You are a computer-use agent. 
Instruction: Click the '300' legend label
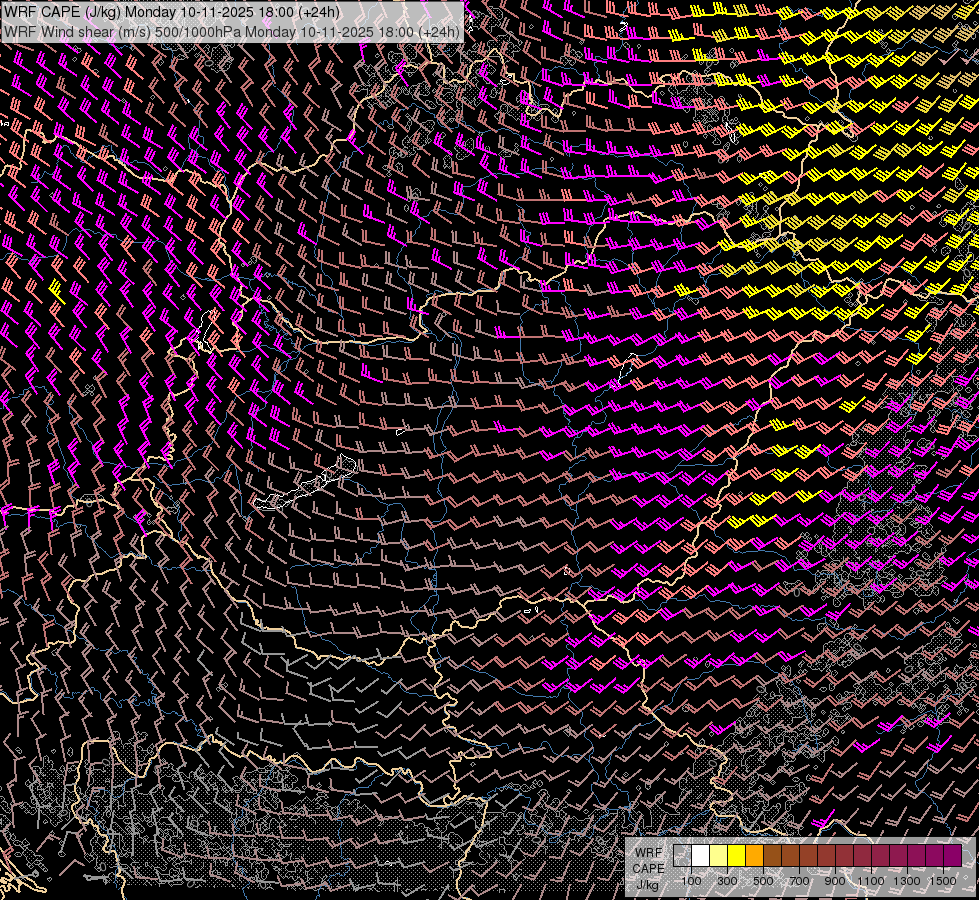coord(727,881)
